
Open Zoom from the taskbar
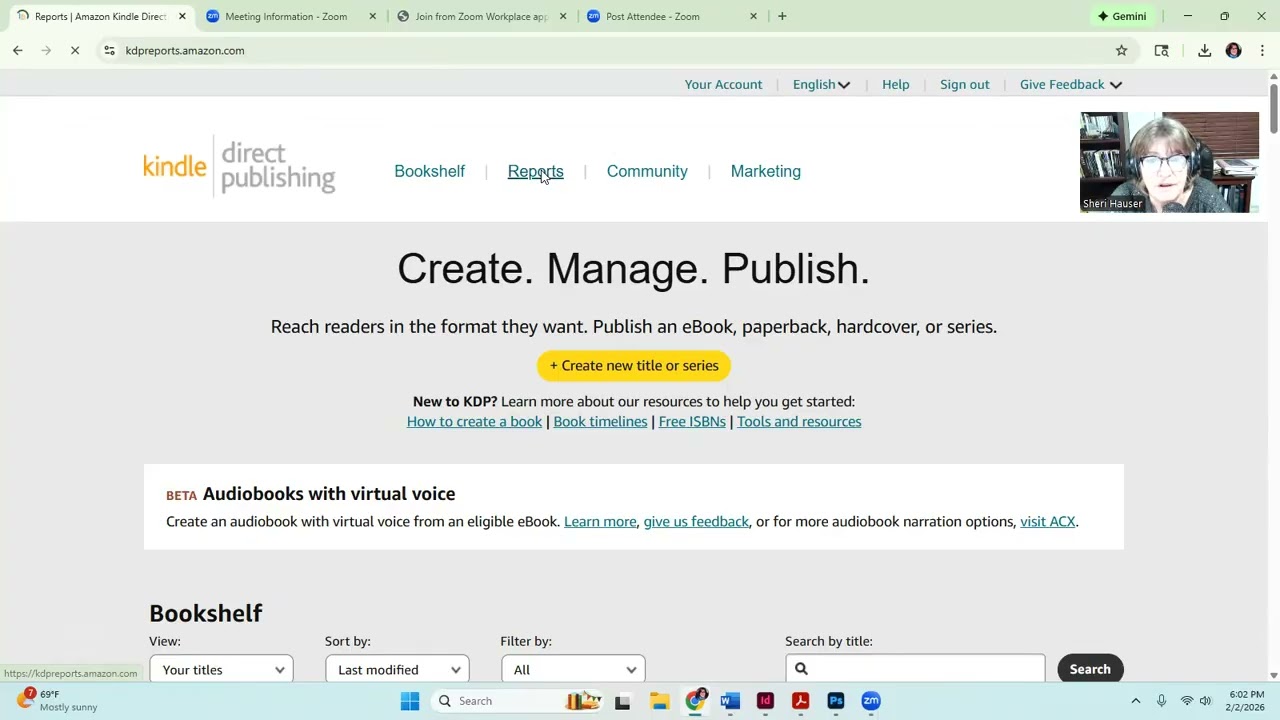click(x=871, y=701)
